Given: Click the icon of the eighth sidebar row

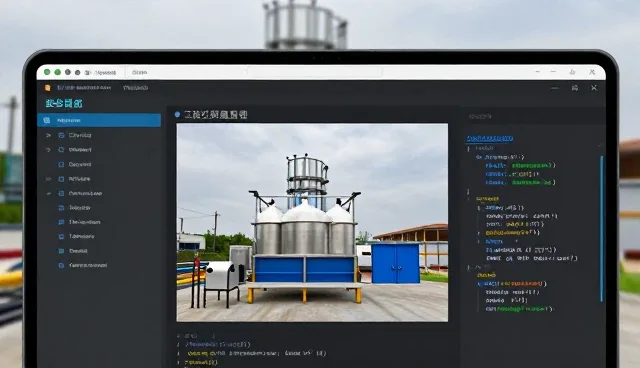Looking at the screenshot, I should point(61,222).
